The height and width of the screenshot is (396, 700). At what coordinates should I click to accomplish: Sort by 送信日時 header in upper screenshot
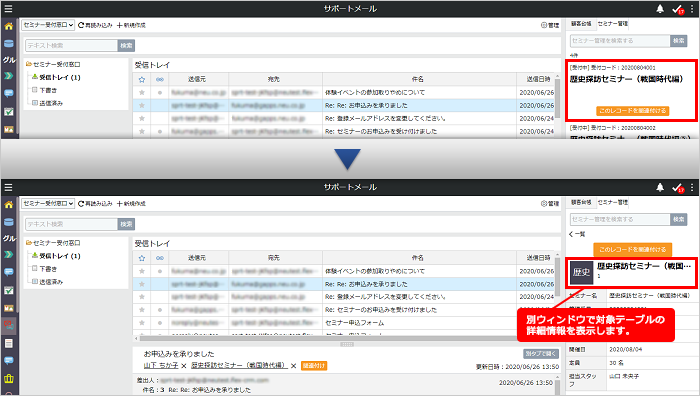(538, 79)
